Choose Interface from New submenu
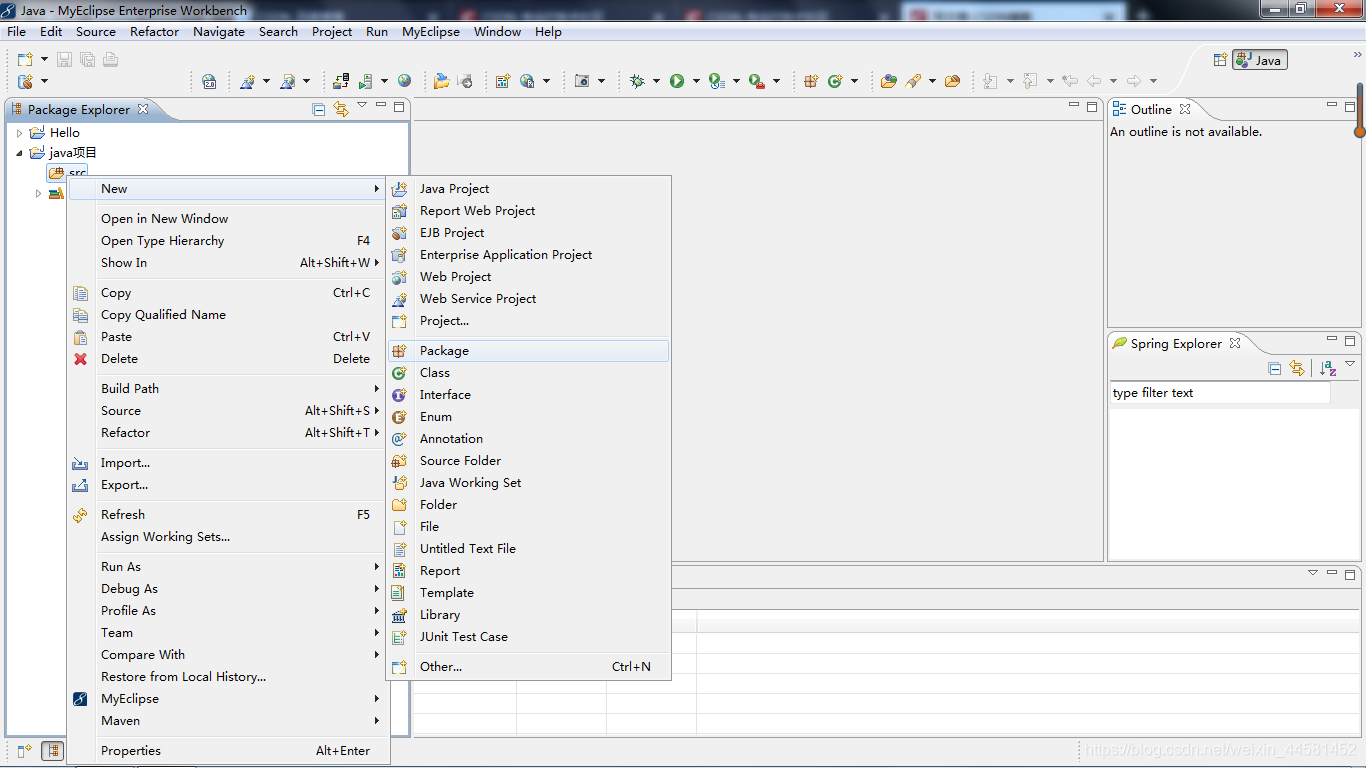The image size is (1366, 768). pos(528,395)
